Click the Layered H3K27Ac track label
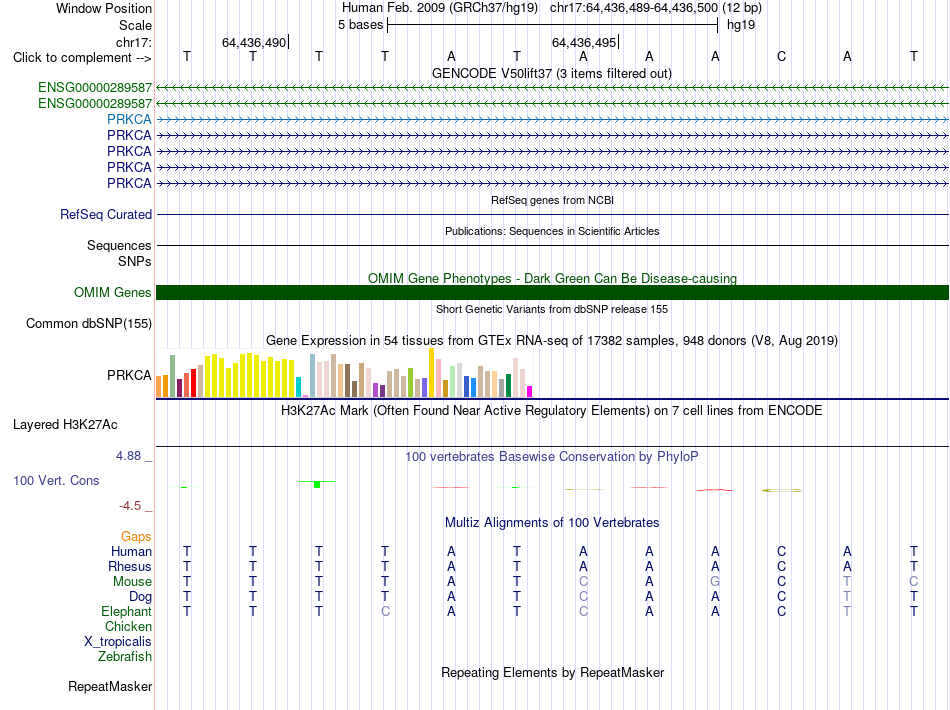 [65, 425]
